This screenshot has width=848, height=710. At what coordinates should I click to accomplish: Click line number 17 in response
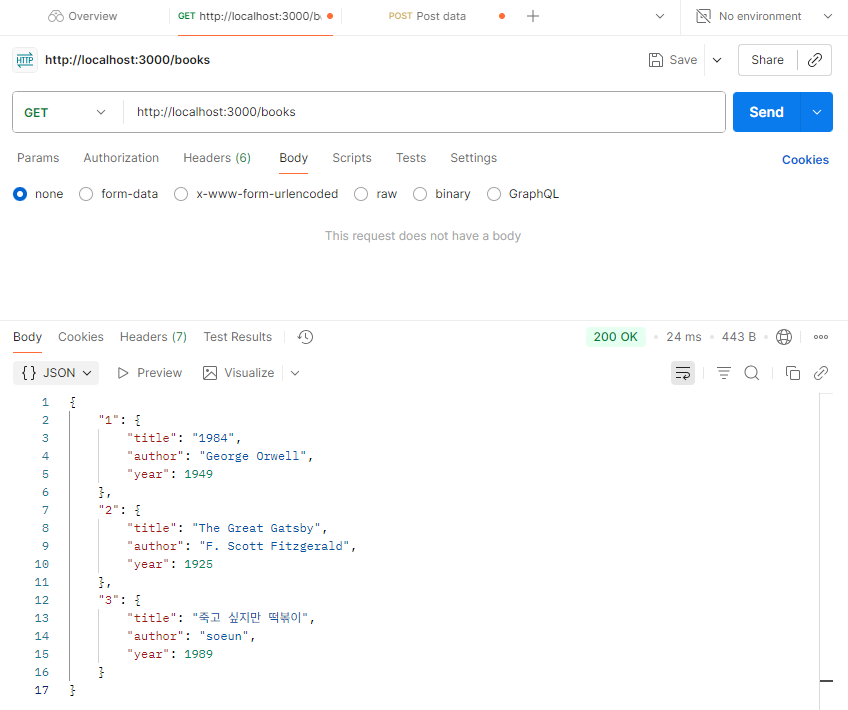(x=42, y=690)
